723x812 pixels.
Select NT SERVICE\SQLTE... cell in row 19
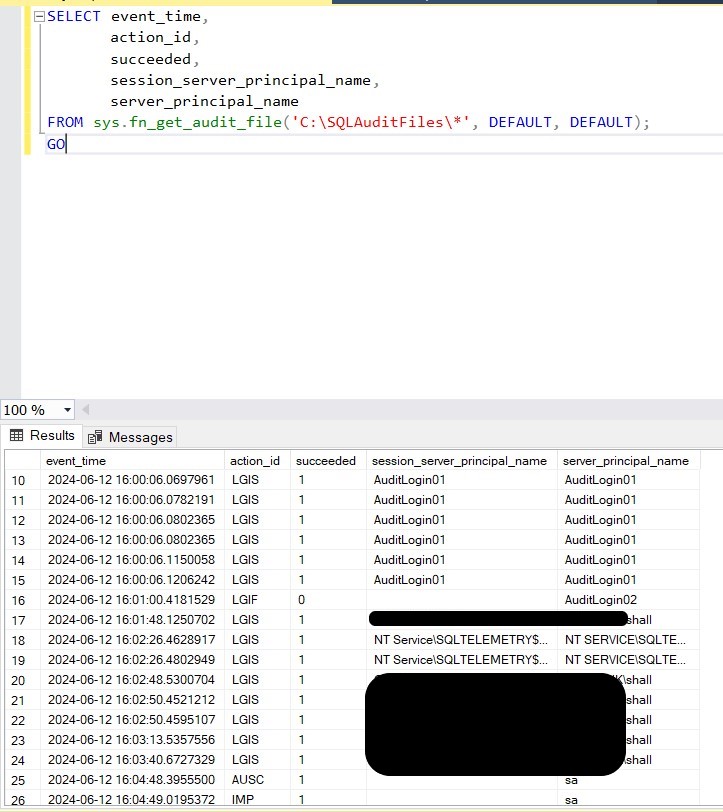(x=628, y=660)
